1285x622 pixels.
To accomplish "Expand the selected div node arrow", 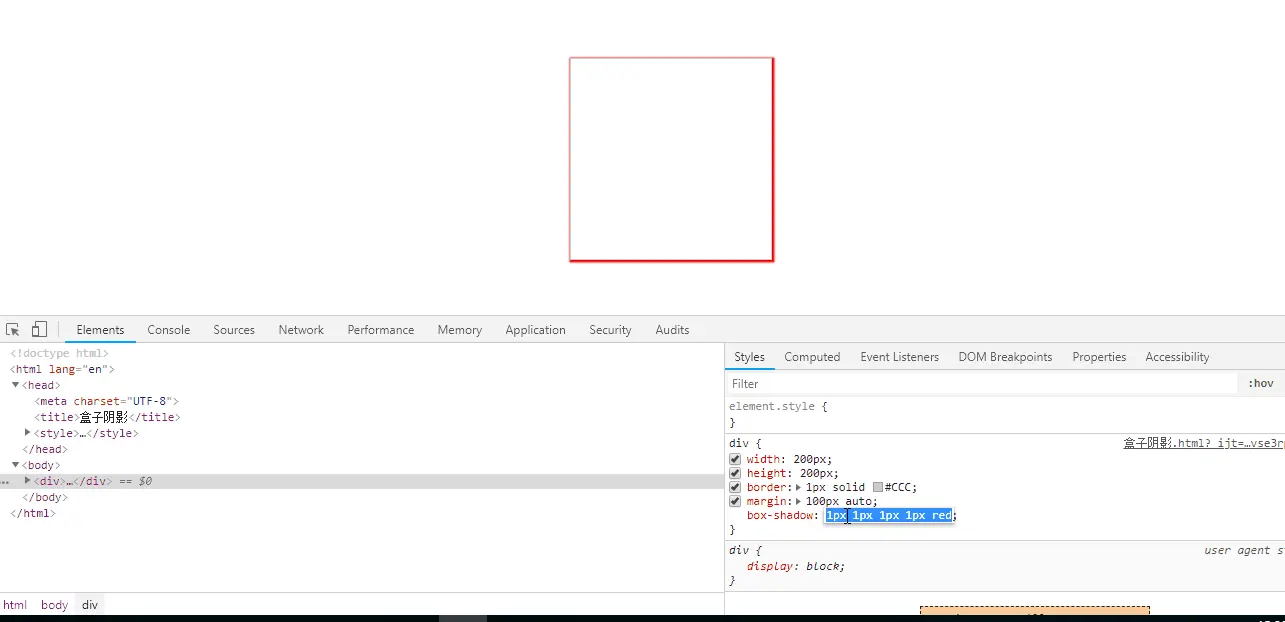I will coord(28,481).
